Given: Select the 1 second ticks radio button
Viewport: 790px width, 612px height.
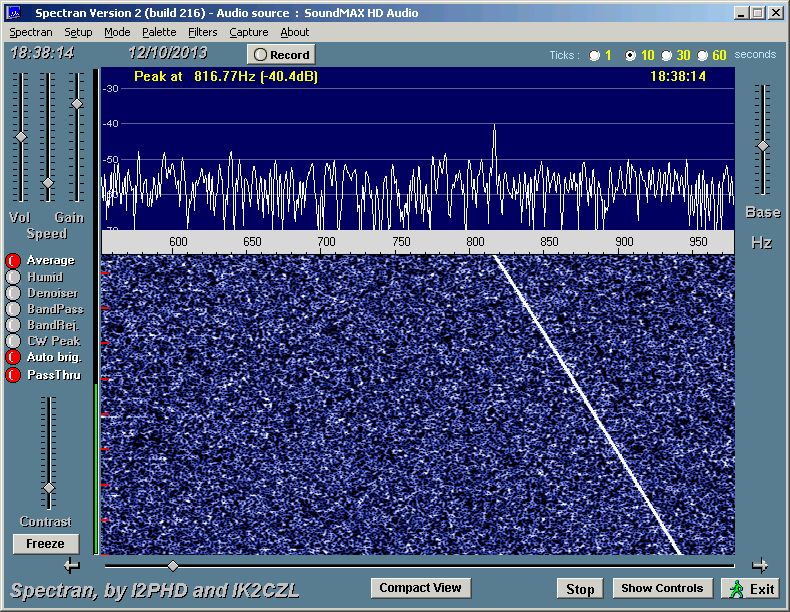Looking at the screenshot, I should (x=595, y=56).
